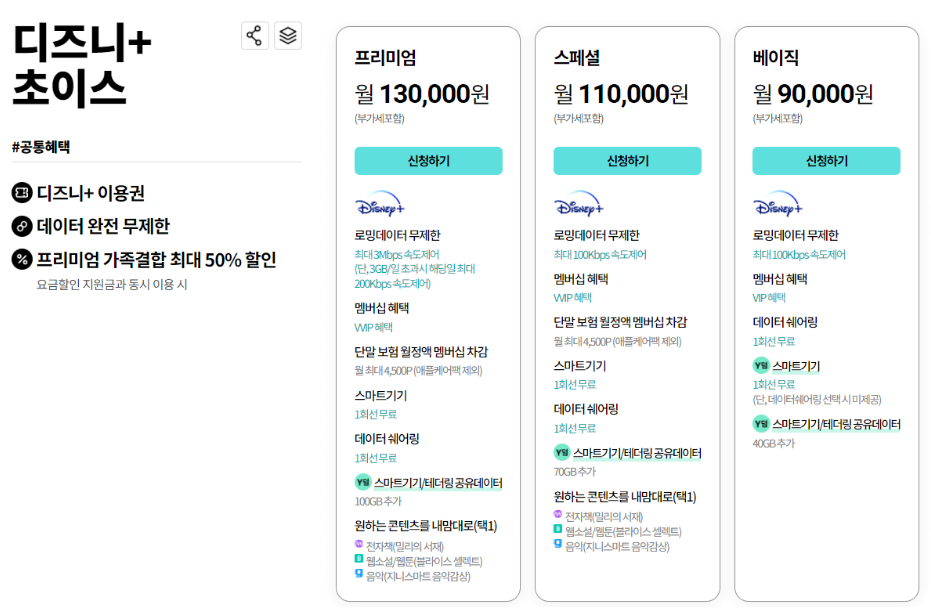Apply for the 스페셜 plan with 신청하기
Screen dimensions: 931x611
pos(628,161)
